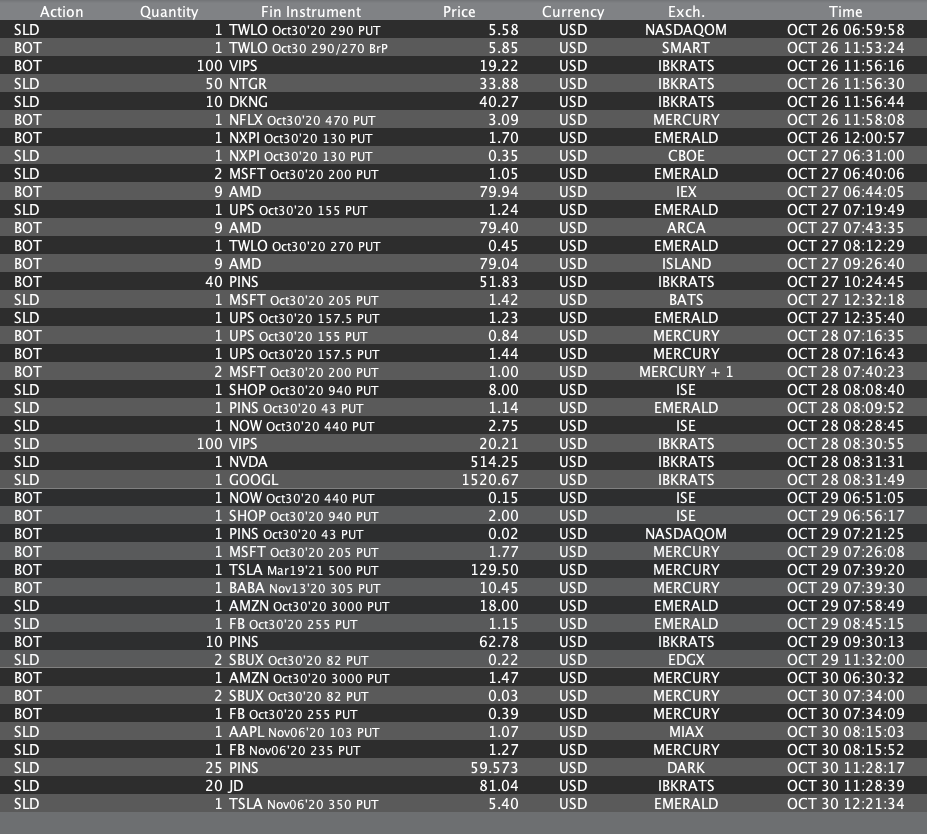Click the price 1.44 cell

pos(503,354)
